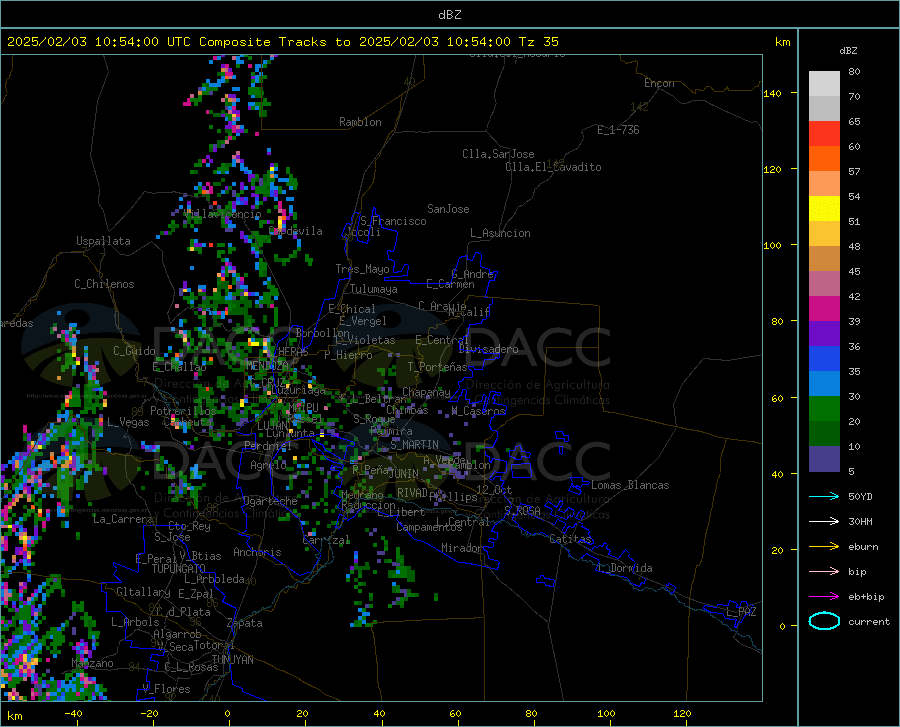
Task: Click the Ramblon label in the north
Action: click(360, 122)
